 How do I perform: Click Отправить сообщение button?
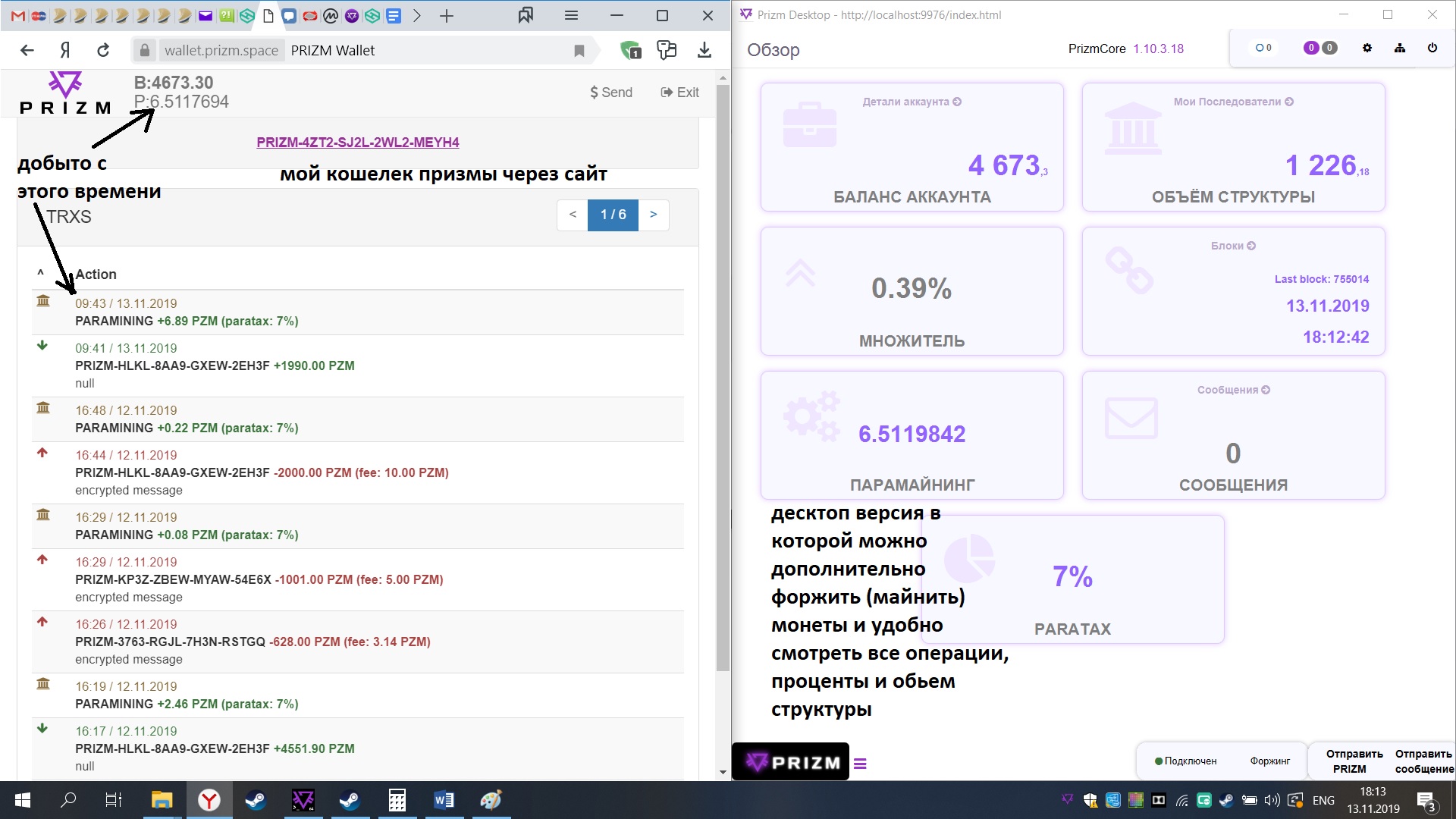coord(1424,761)
